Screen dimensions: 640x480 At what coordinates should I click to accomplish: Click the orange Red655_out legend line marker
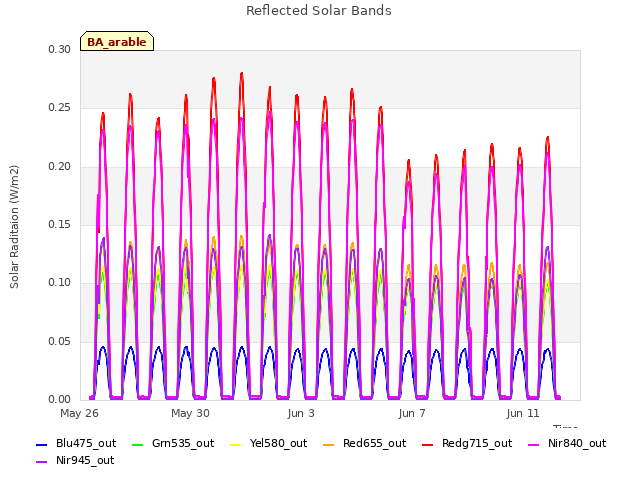click(x=328, y=445)
